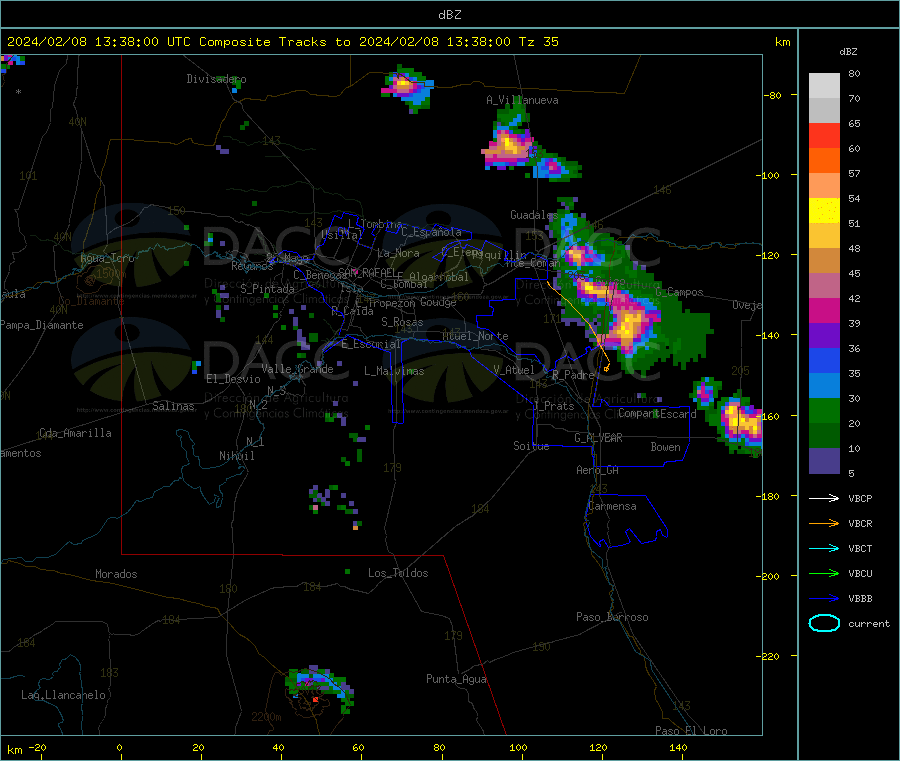Click the orange VBCR arrow legend icon

824,523
